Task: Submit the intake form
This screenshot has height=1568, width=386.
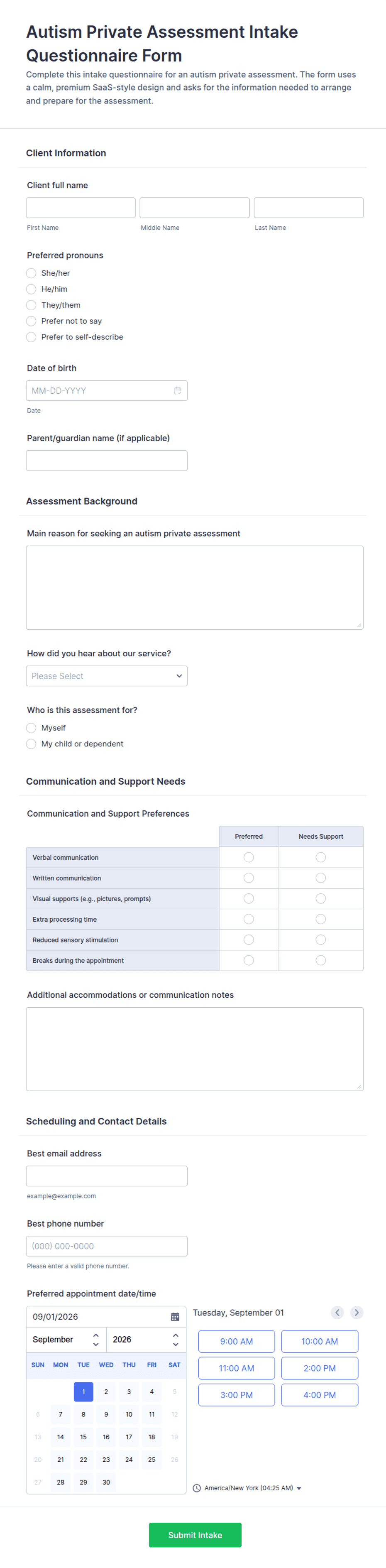Action: coord(195,1535)
